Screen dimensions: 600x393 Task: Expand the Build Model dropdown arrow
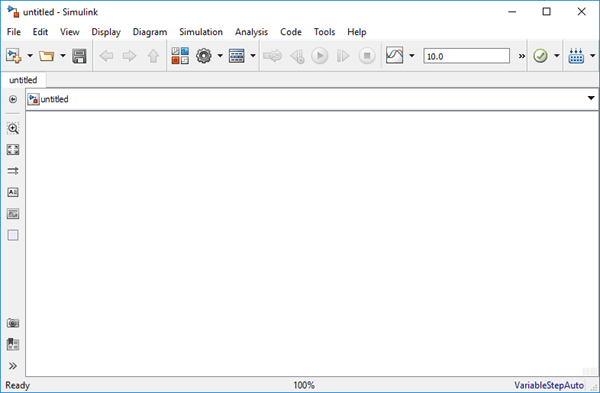click(x=593, y=56)
